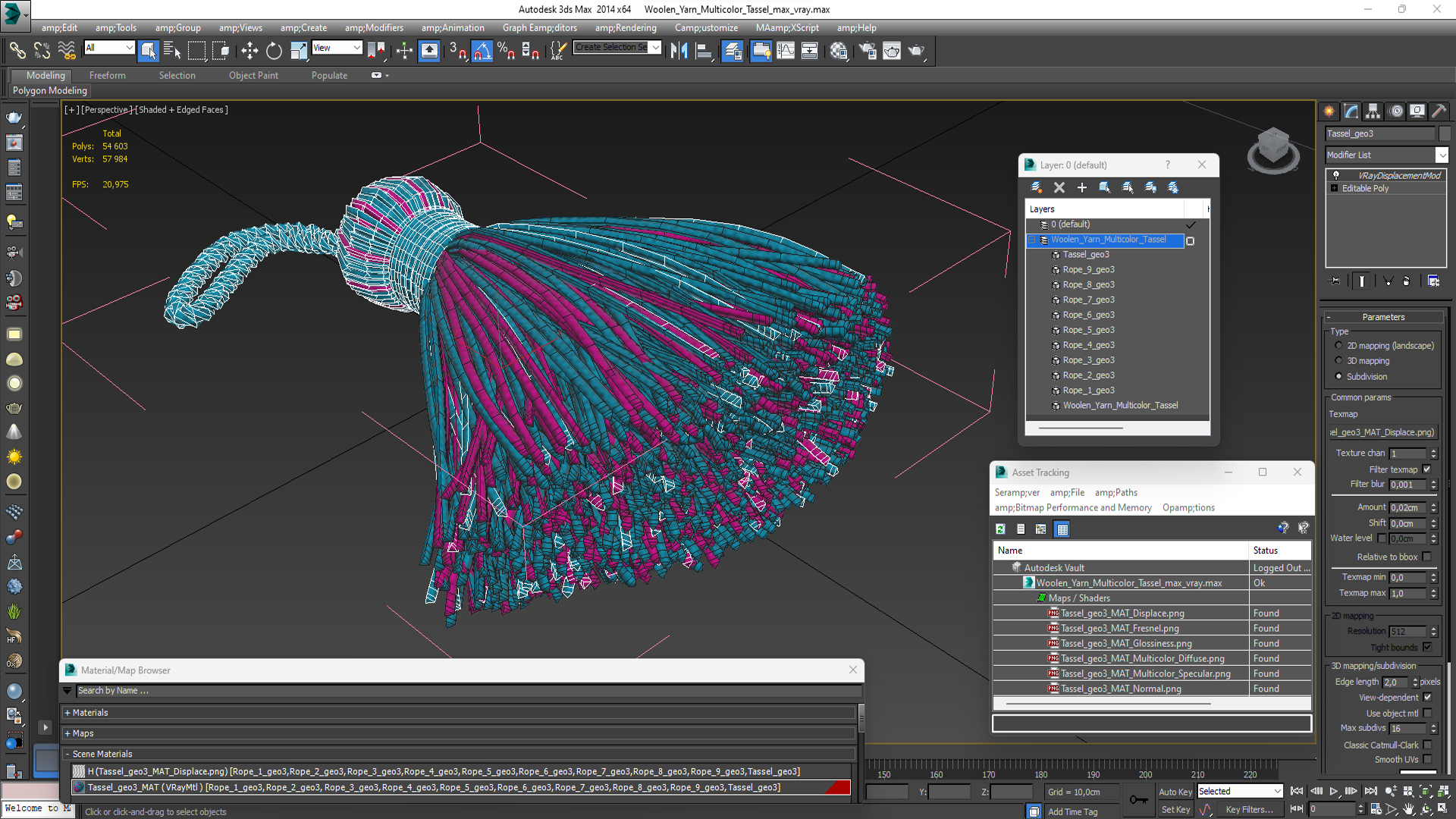Viewport: 1456px width, 819px height.
Task: Click the Align tool icon
Action: point(704,51)
